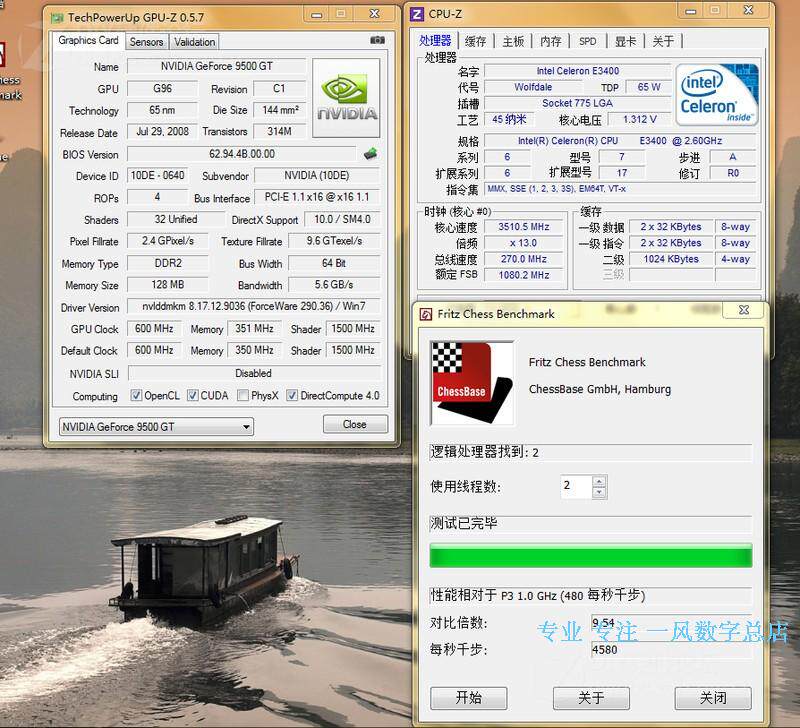
Task: Click the ChessBase logo image
Action: click(x=472, y=383)
